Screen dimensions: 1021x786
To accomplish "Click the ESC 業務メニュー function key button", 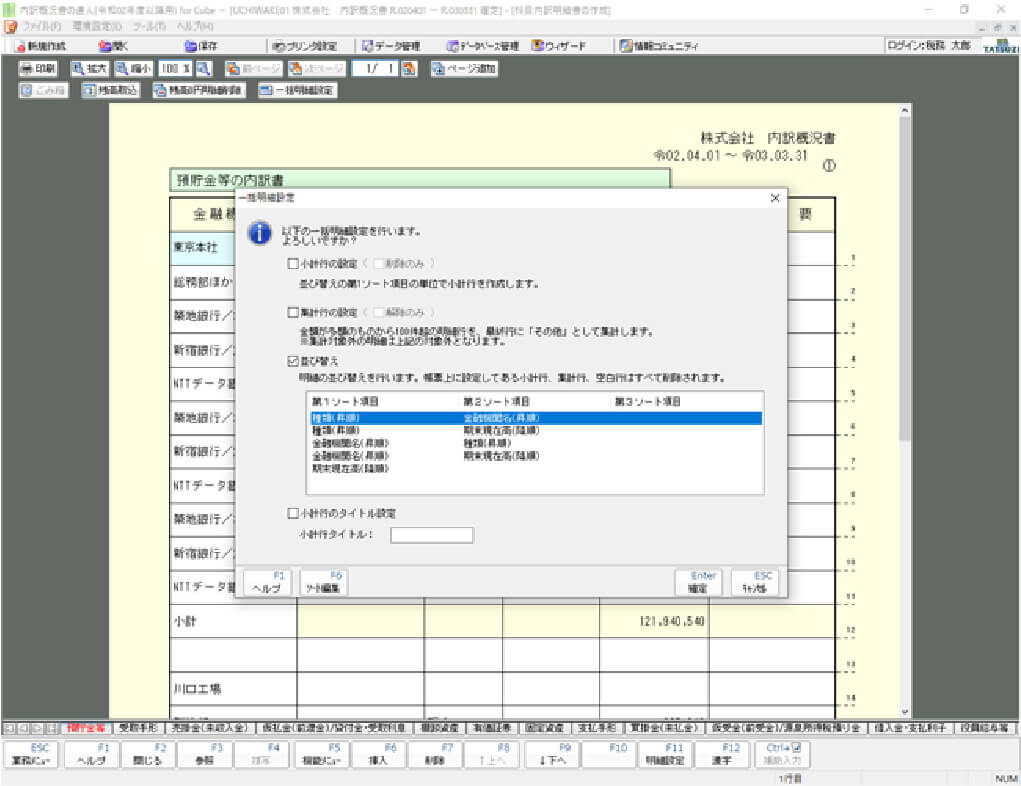I will [x=31, y=754].
